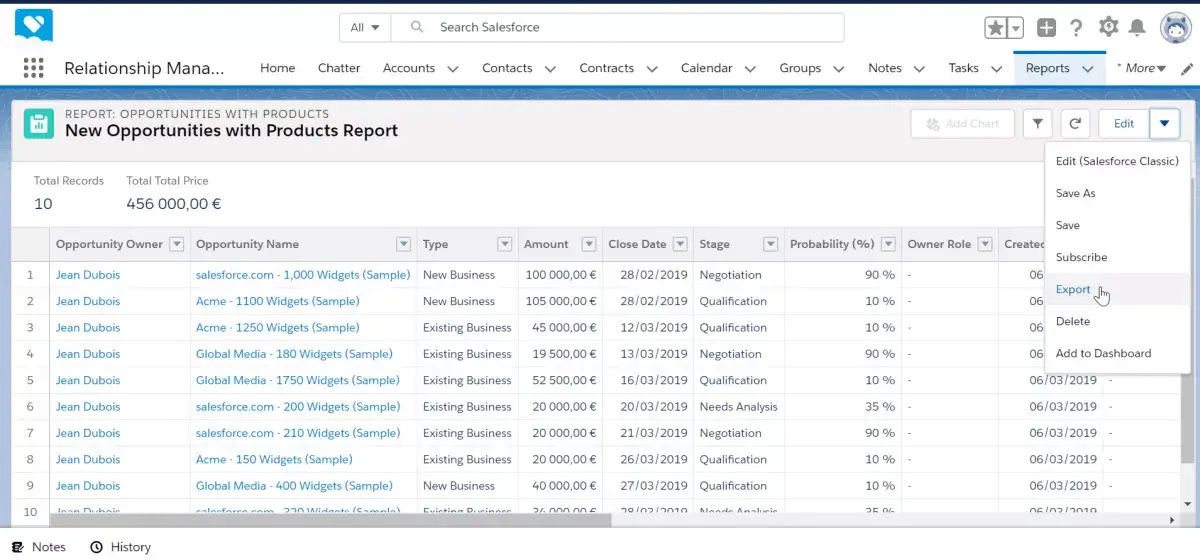Image resolution: width=1200 pixels, height=560 pixels.
Task: Open Acme - 1100 Widgets (Sample) link
Action: (x=278, y=301)
